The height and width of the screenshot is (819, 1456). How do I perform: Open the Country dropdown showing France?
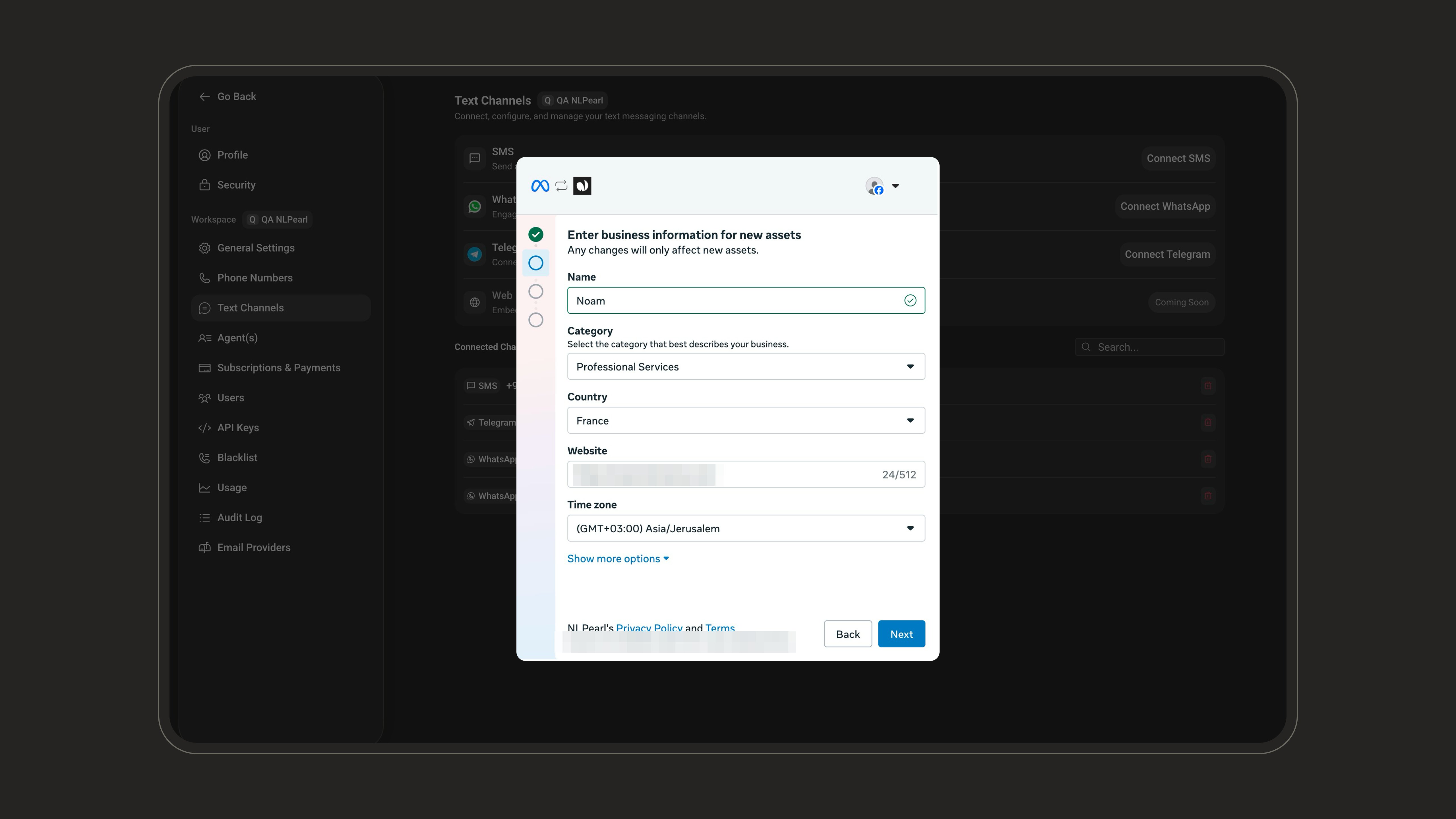coord(746,421)
